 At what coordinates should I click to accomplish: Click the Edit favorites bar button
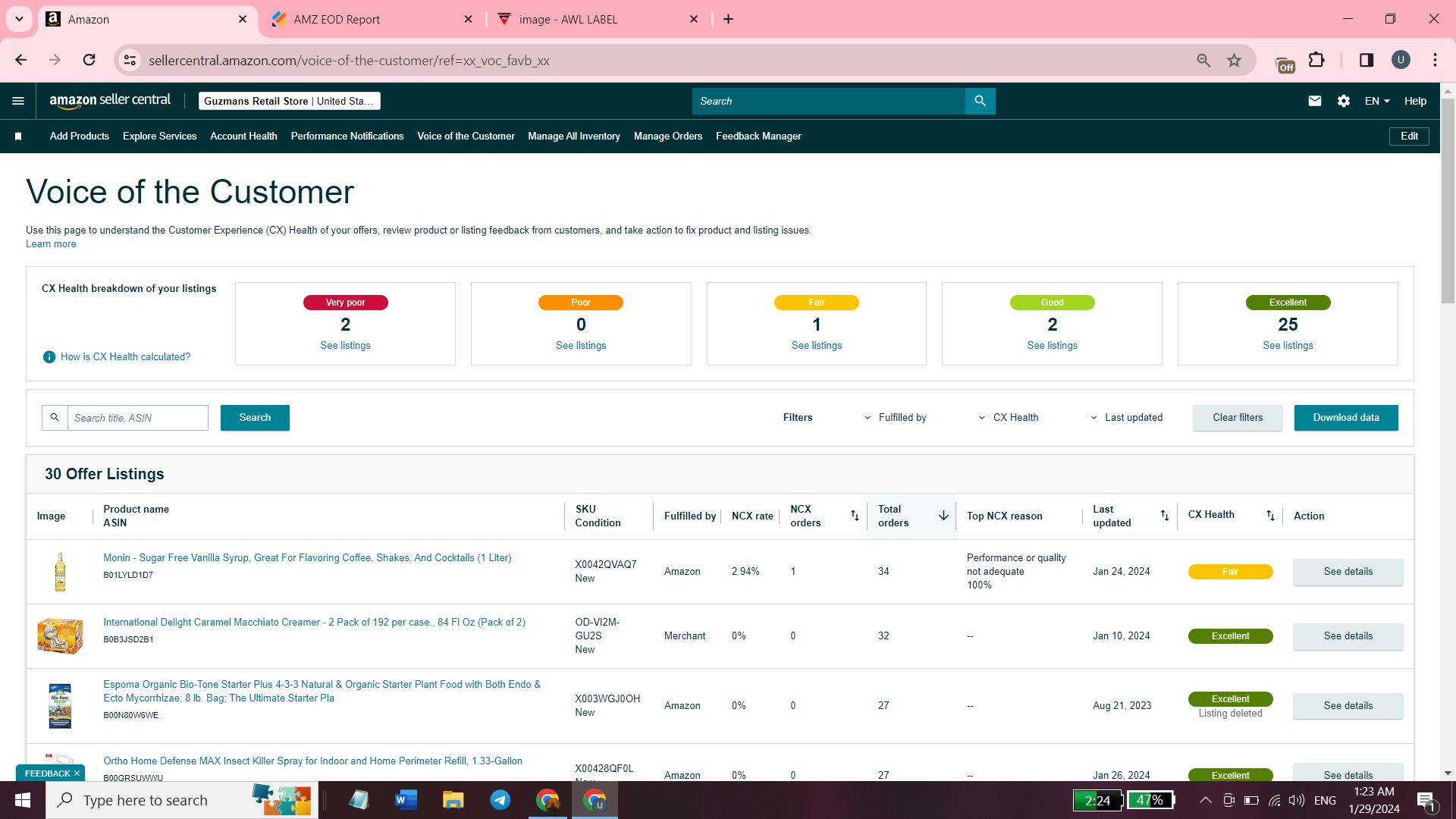[1409, 136]
